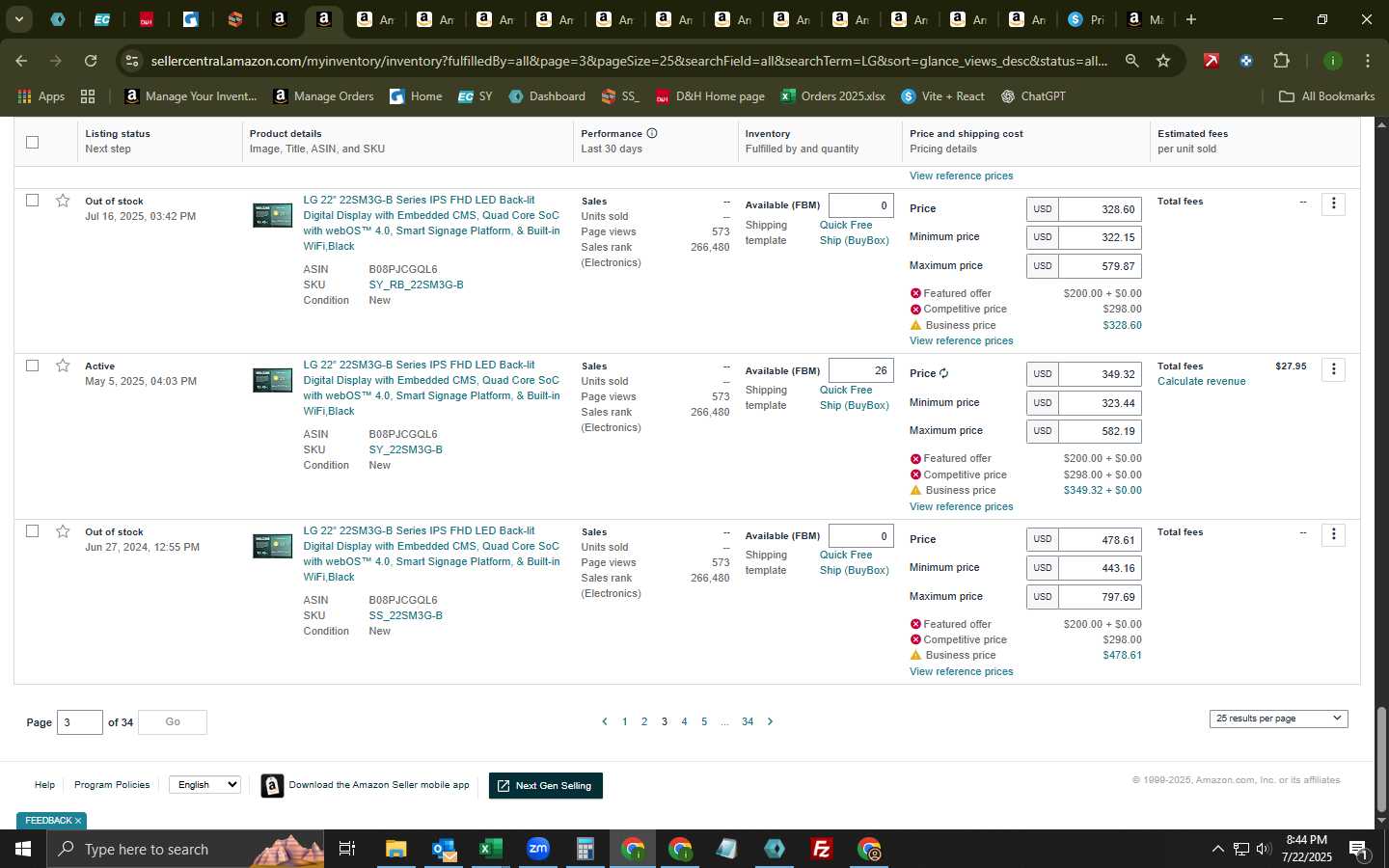Tick the select-all checkbox in table header
The image size is (1389, 868).
point(32,142)
